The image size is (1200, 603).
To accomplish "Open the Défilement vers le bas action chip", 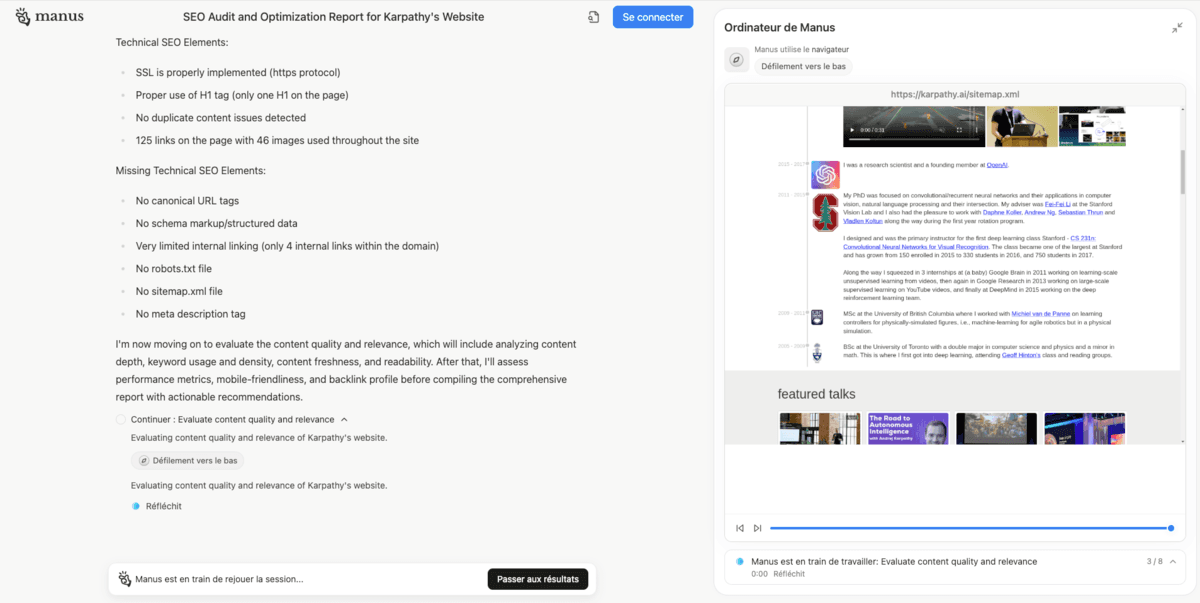I will [188, 461].
